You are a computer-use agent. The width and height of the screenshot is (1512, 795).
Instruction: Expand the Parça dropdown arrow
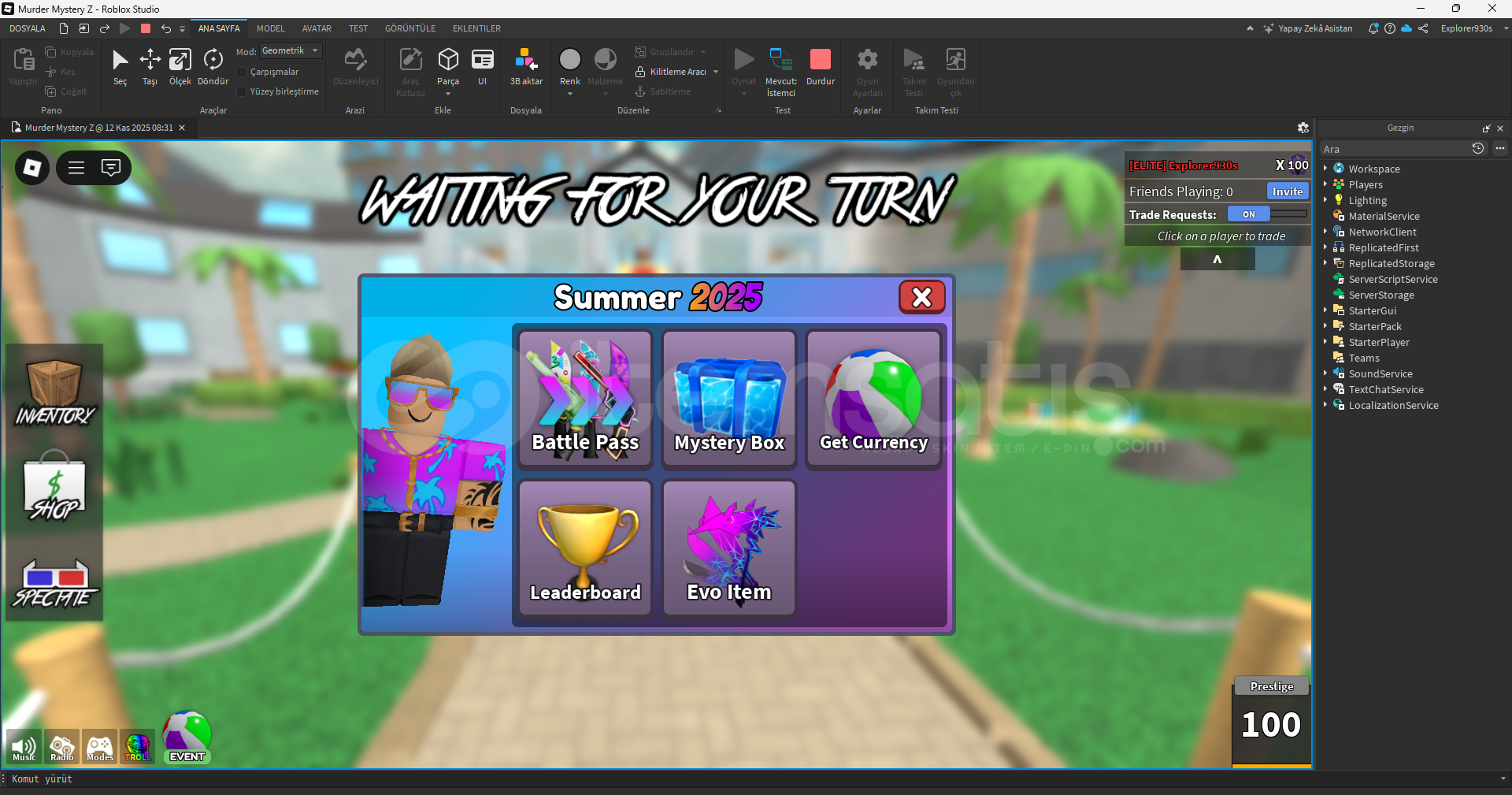(448, 95)
